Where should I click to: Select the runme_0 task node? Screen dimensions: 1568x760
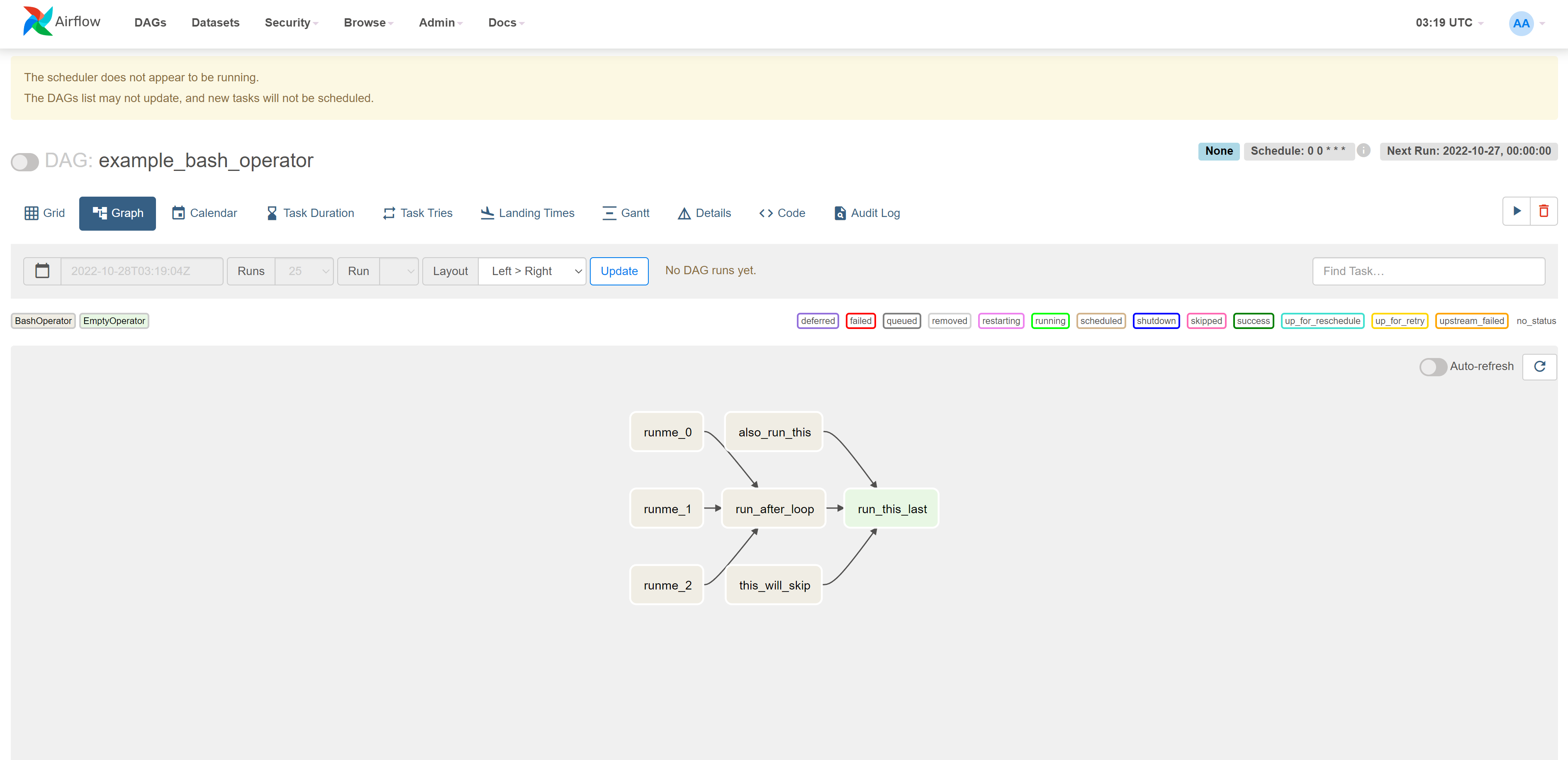coord(667,432)
